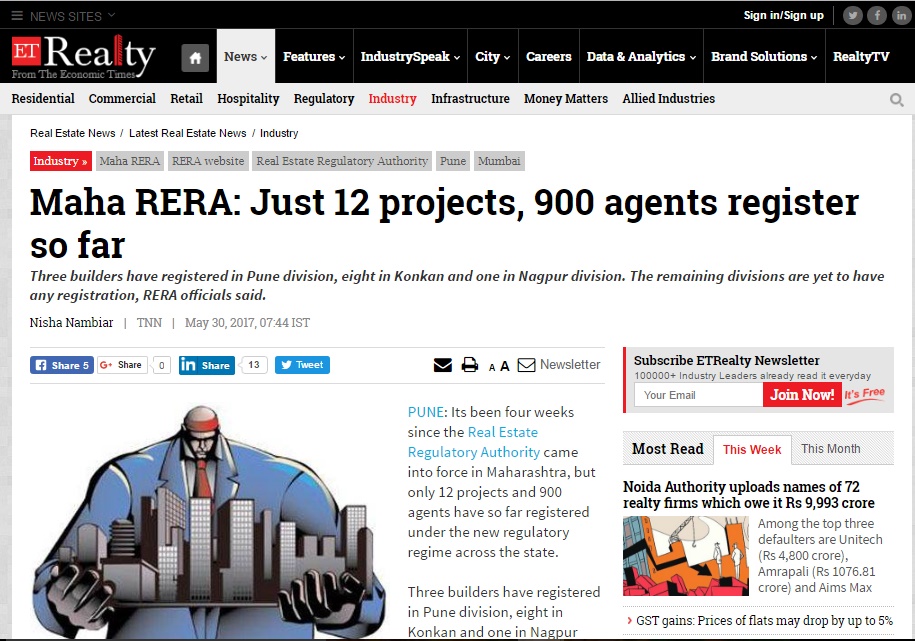The image size is (915, 641).
Task: Click the Real Estate Regulatory Authority article link
Action: coord(473,442)
